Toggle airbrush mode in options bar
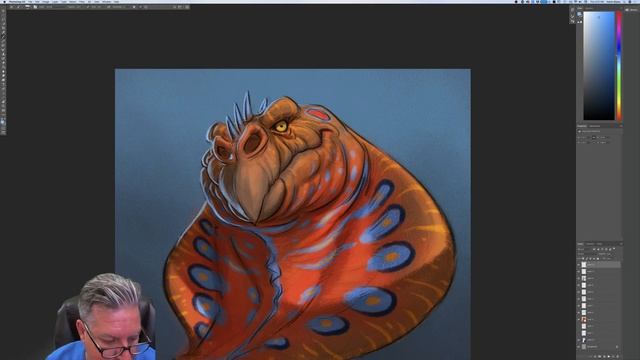 coord(109,7)
